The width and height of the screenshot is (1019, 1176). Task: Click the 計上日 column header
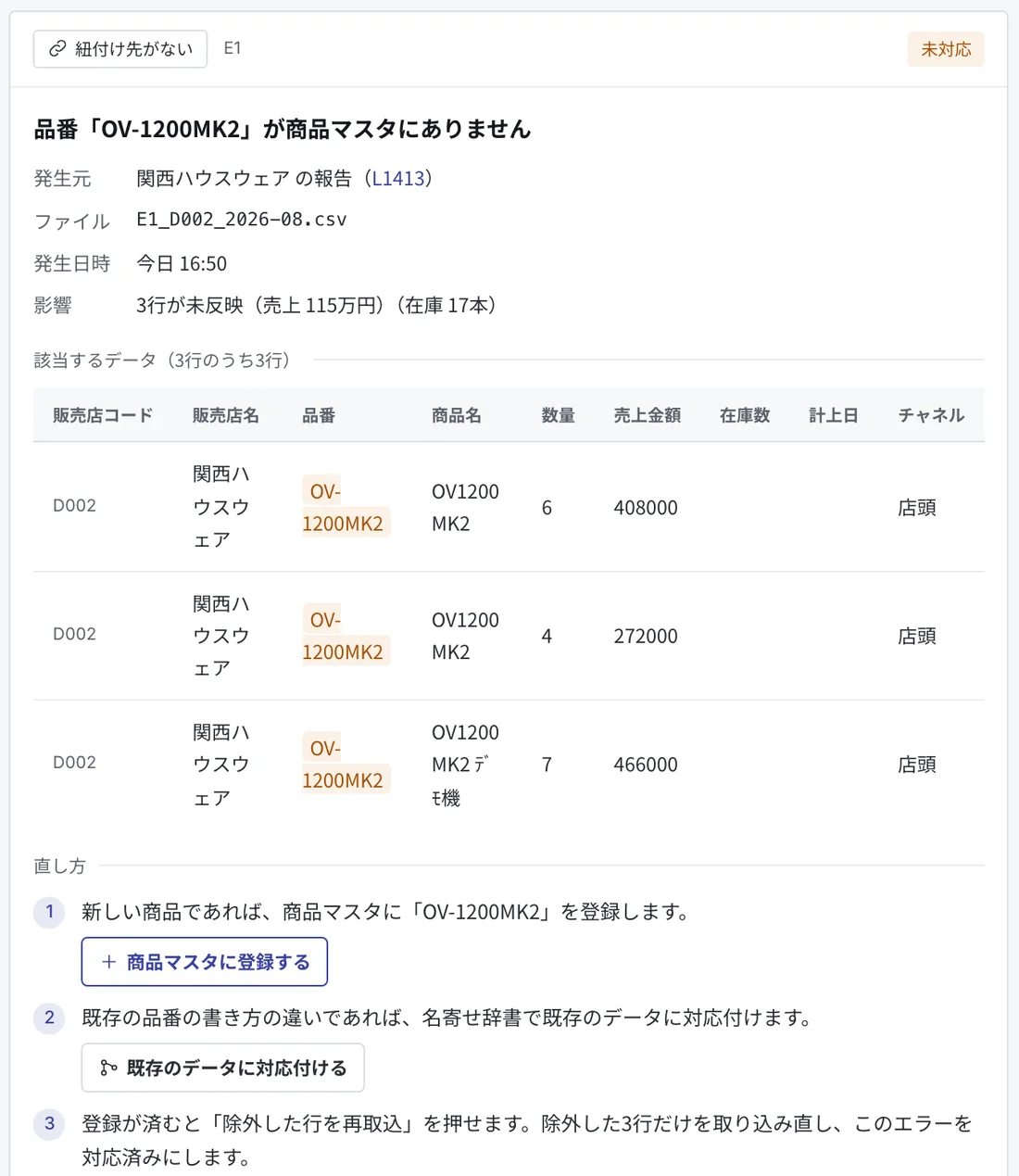(x=834, y=415)
